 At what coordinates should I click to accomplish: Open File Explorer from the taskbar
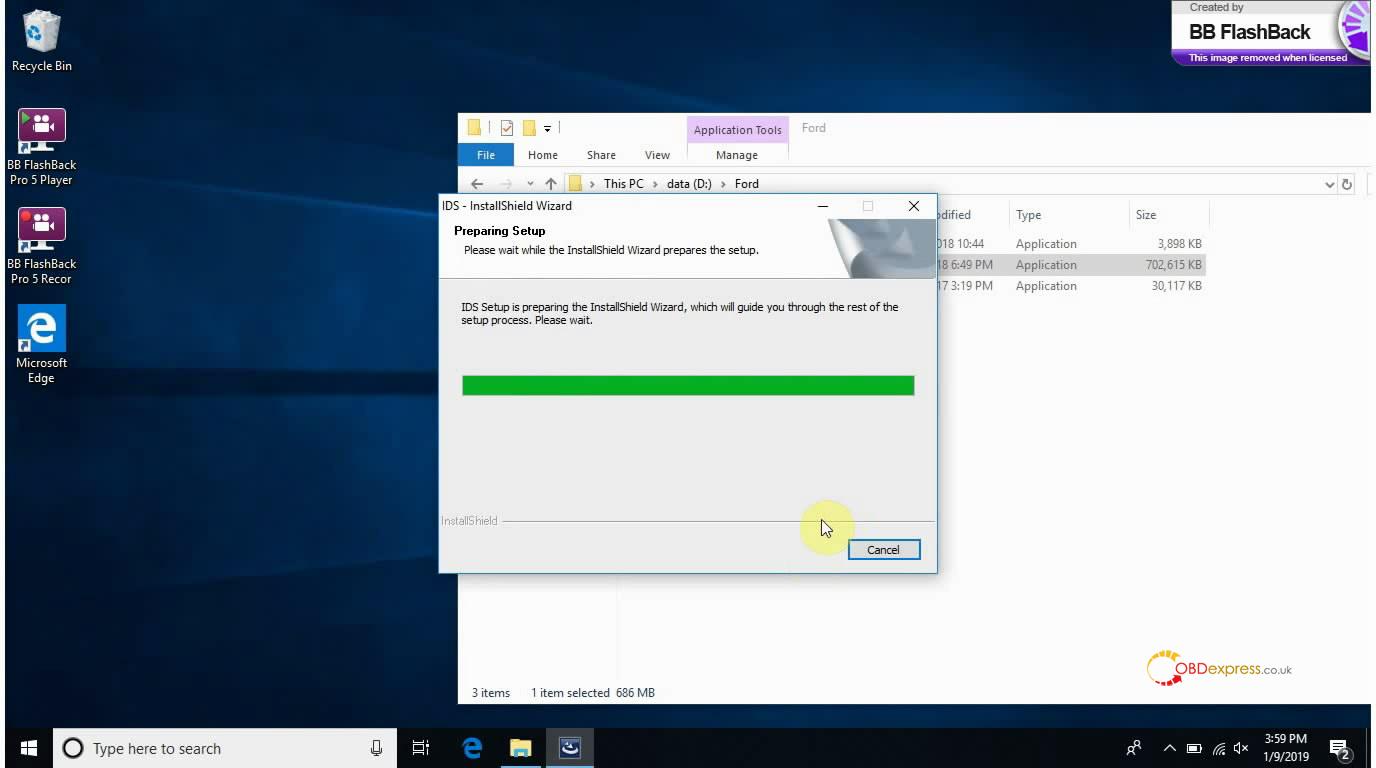pyautogui.click(x=520, y=748)
